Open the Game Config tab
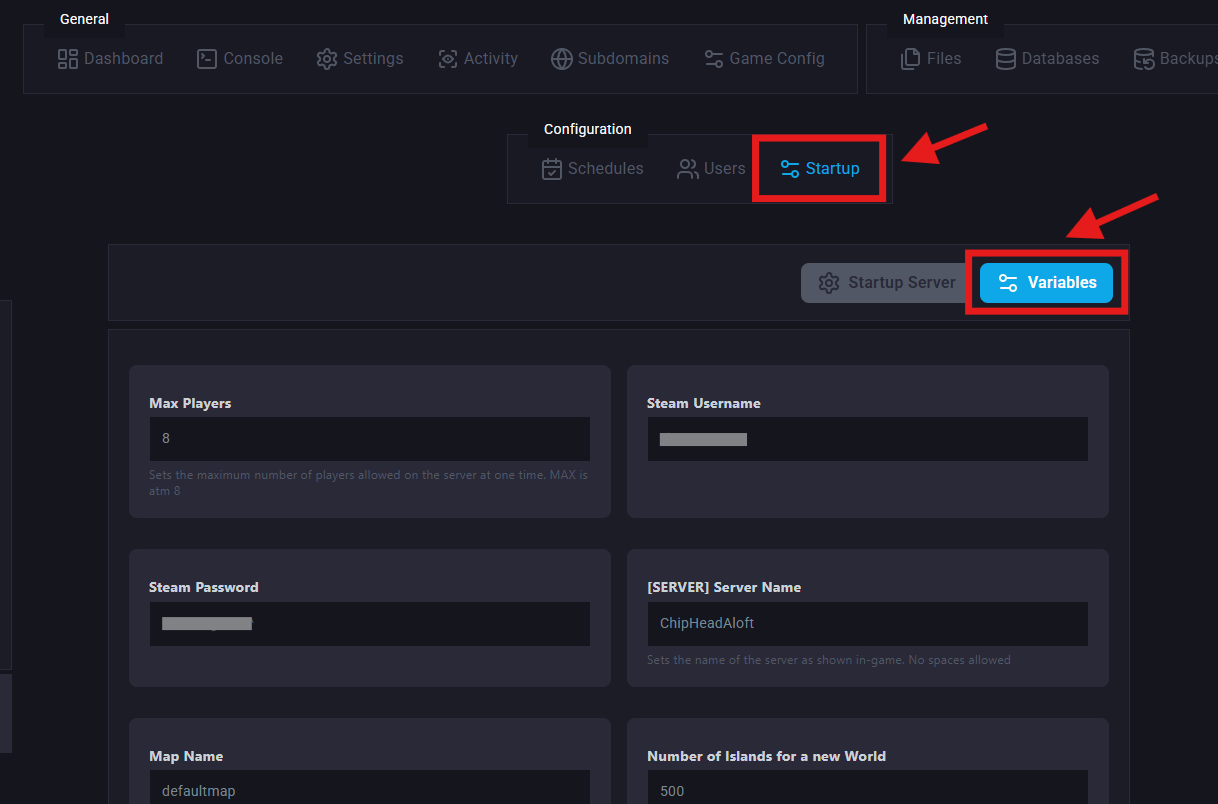The image size is (1218, 804). pyautogui.click(x=764, y=59)
